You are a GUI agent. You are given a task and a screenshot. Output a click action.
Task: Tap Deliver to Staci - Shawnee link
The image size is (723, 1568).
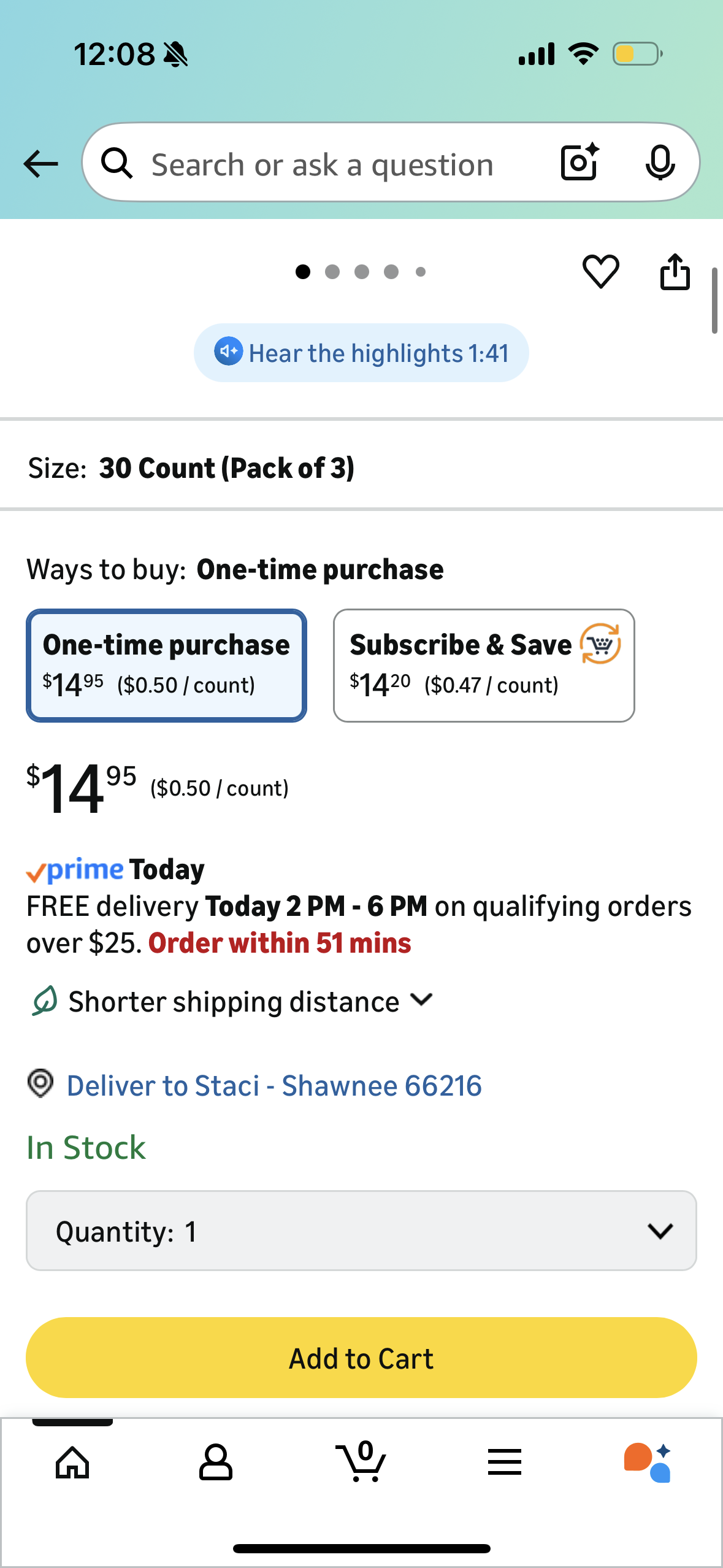(274, 1086)
